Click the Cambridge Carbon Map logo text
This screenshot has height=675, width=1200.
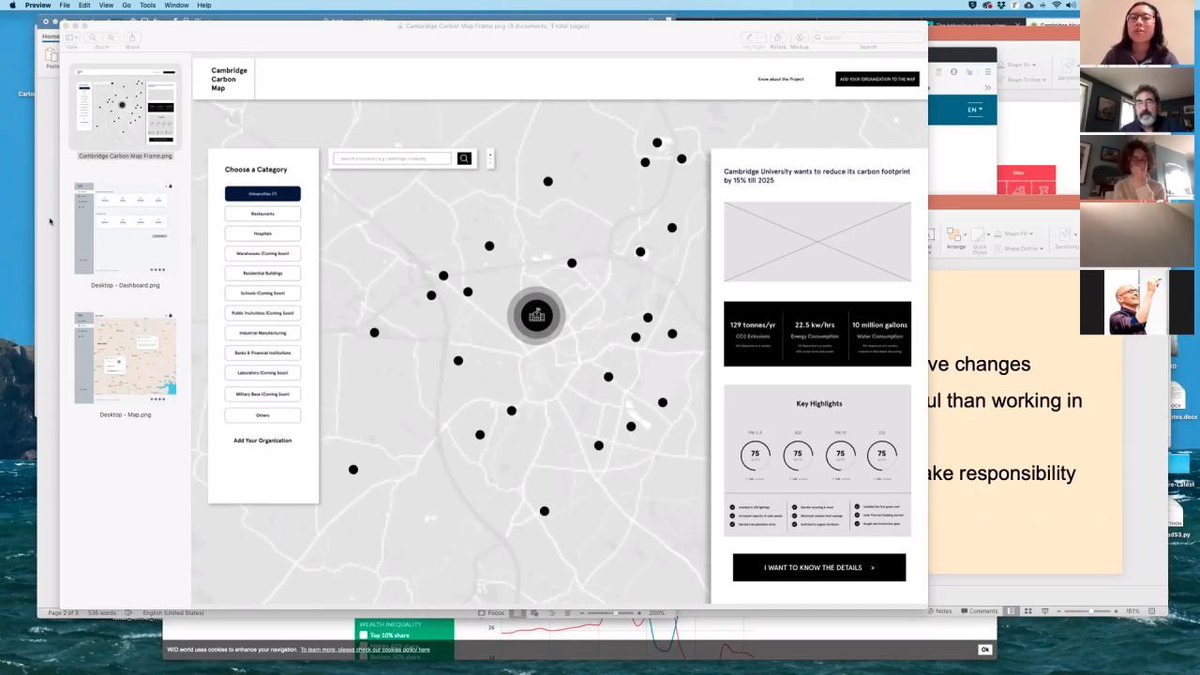pyautogui.click(x=229, y=79)
